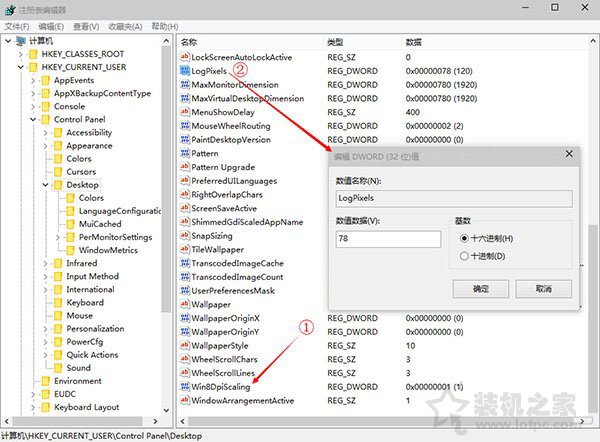600x442 pixels.
Task: Select the hexadecimal (十六进制) radio button
Action: pyautogui.click(x=464, y=238)
